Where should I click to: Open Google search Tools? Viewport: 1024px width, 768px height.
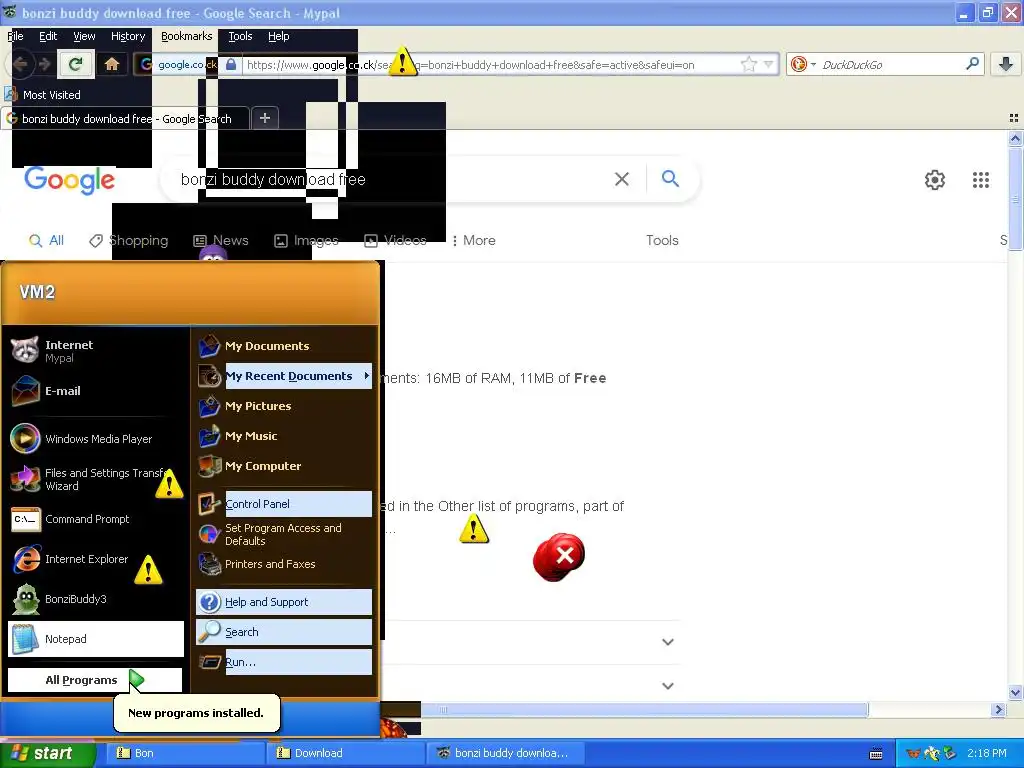pyautogui.click(x=662, y=240)
